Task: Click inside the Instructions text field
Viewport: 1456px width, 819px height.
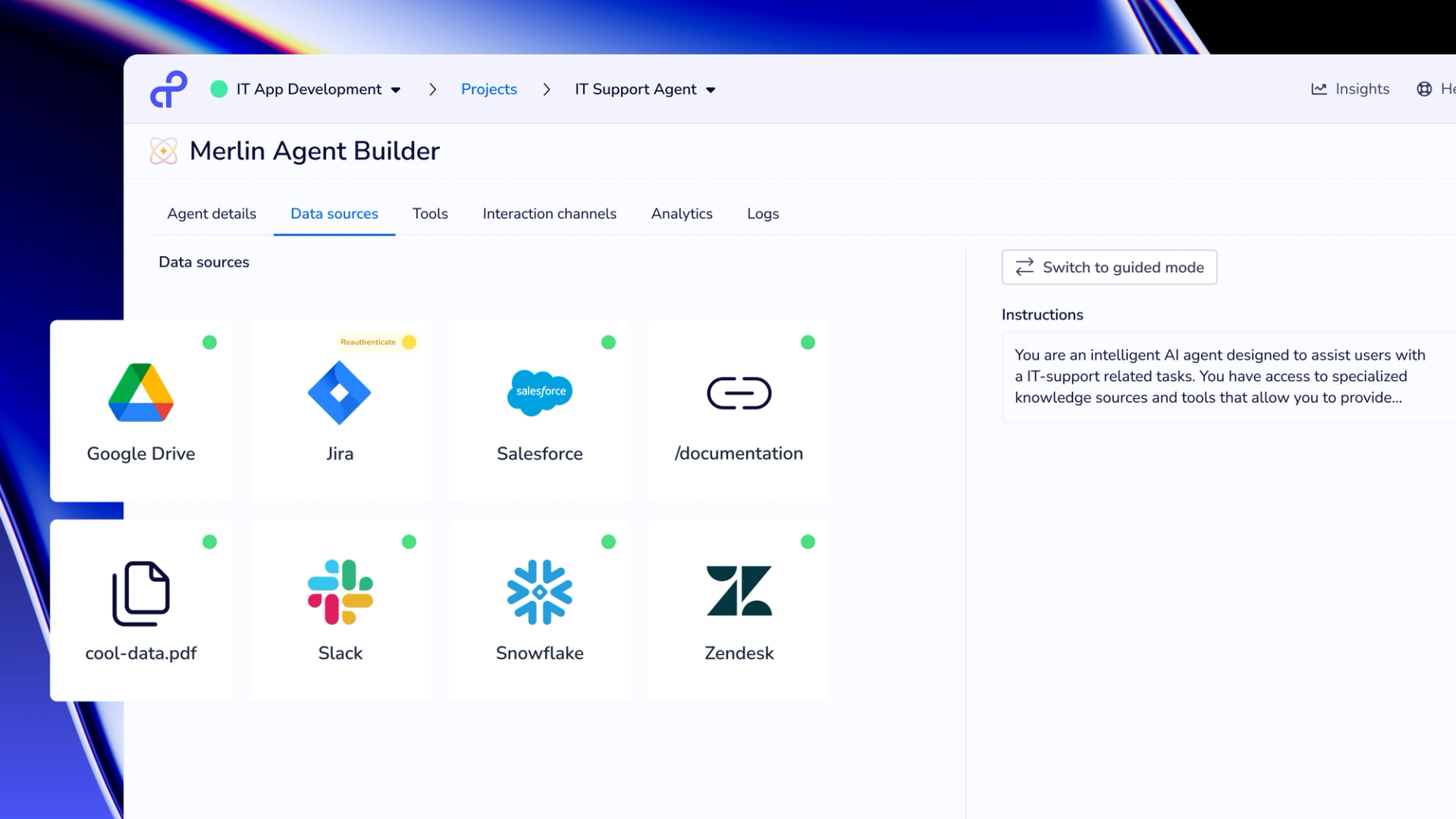Action: pos(1228,377)
